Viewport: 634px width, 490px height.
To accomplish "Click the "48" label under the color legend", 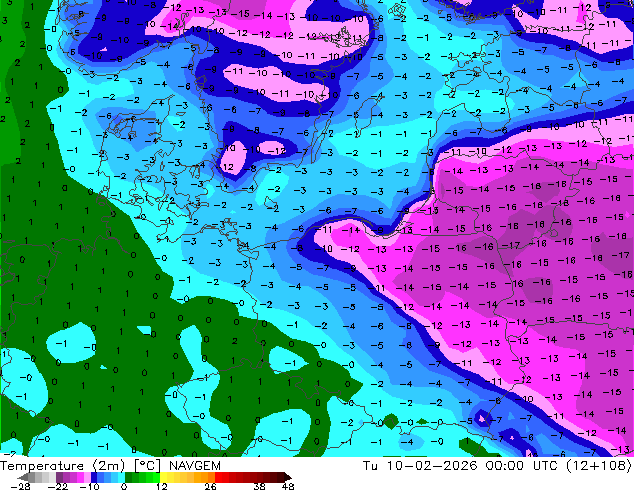I will point(288,486).
